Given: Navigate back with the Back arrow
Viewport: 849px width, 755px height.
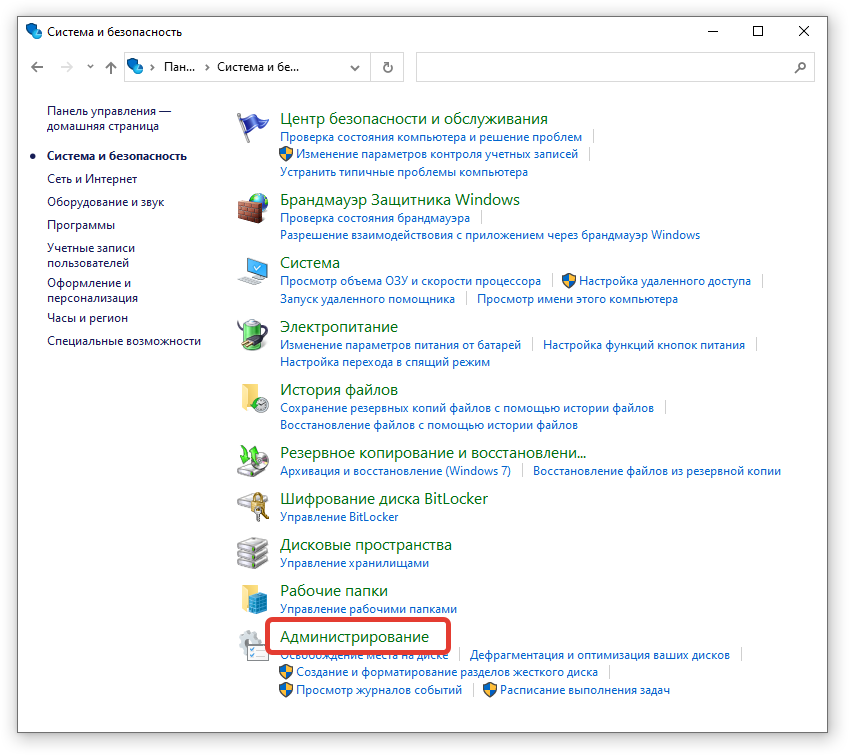Looking at the screenshot, I should (x=38, y=68).
